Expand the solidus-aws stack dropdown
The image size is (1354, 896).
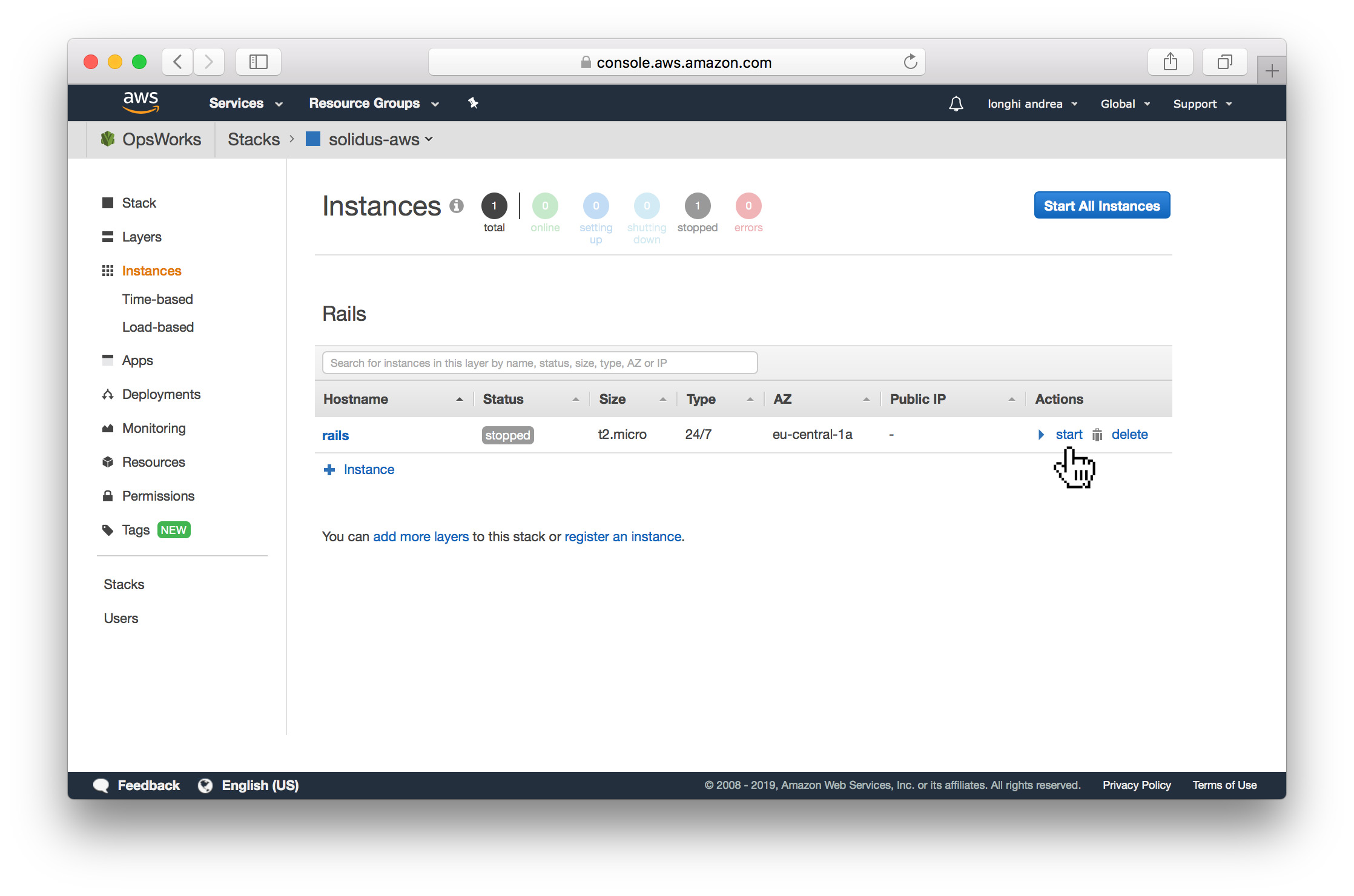pyautogui.click(x=429, y=139)
